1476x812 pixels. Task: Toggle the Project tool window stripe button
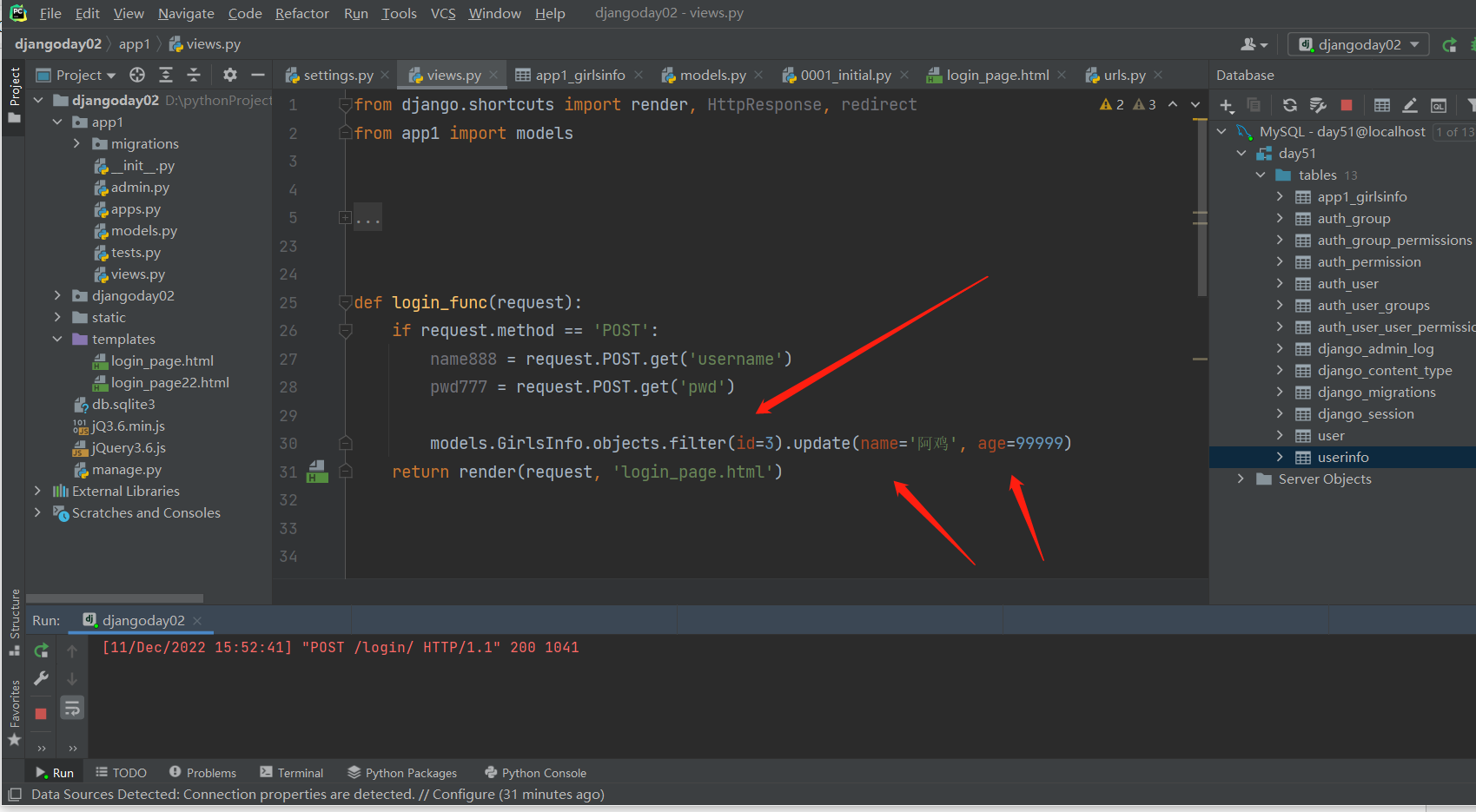[x=14, y=96]
